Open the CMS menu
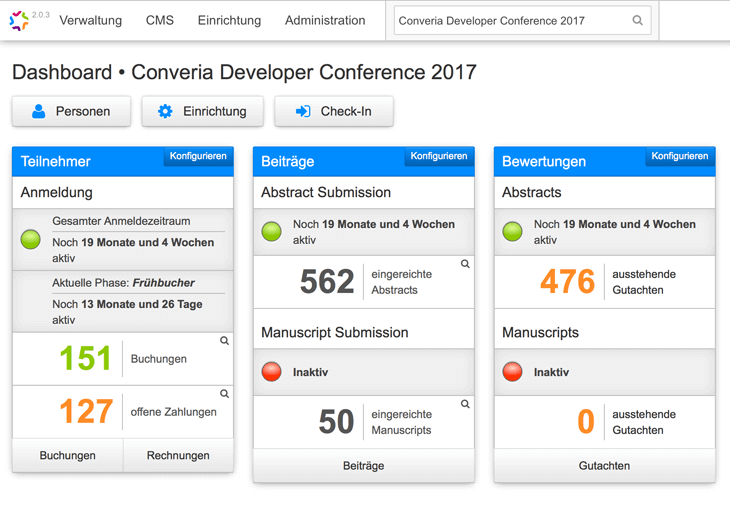The image size is (730, 506). tap(160, 20)
